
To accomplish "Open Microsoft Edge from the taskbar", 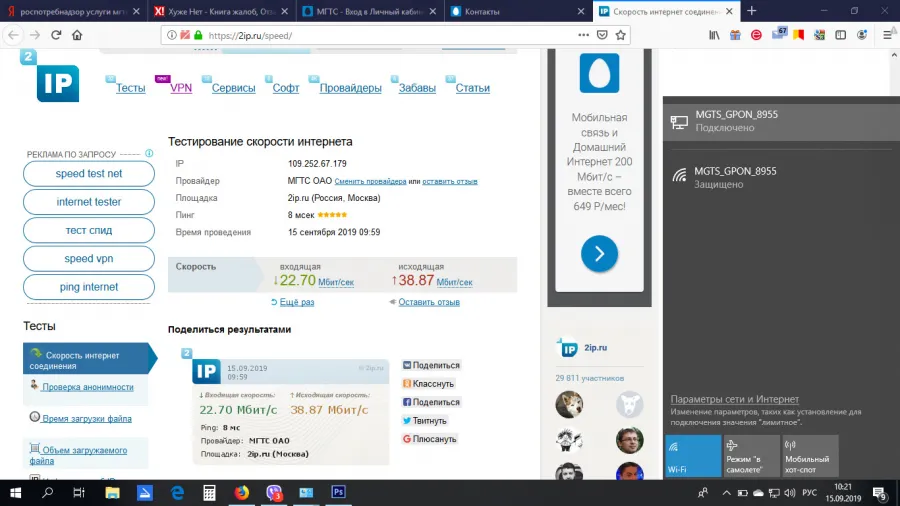I will [x=177, y=493].
